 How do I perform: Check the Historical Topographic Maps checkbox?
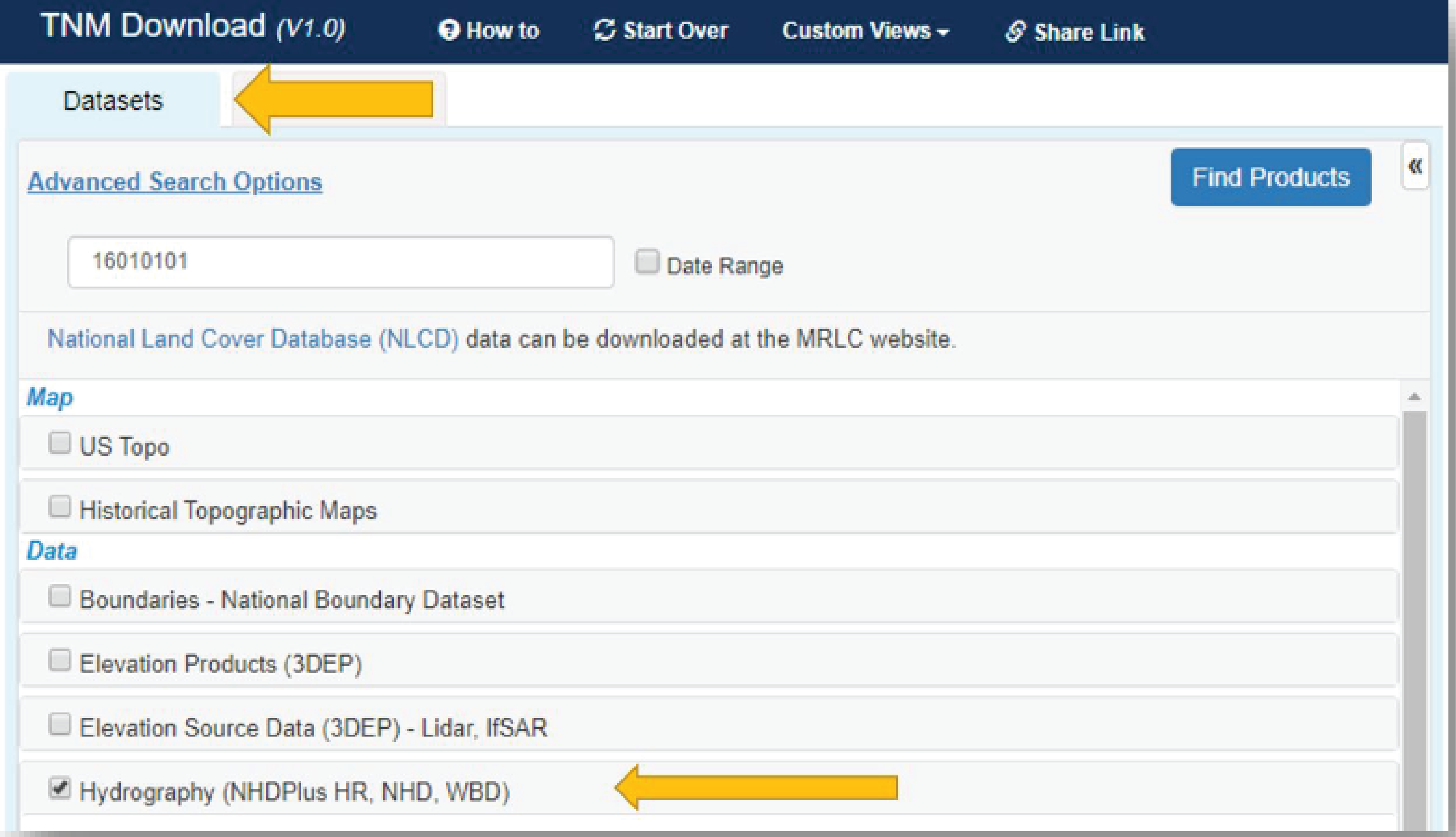[x=59, y=507]
